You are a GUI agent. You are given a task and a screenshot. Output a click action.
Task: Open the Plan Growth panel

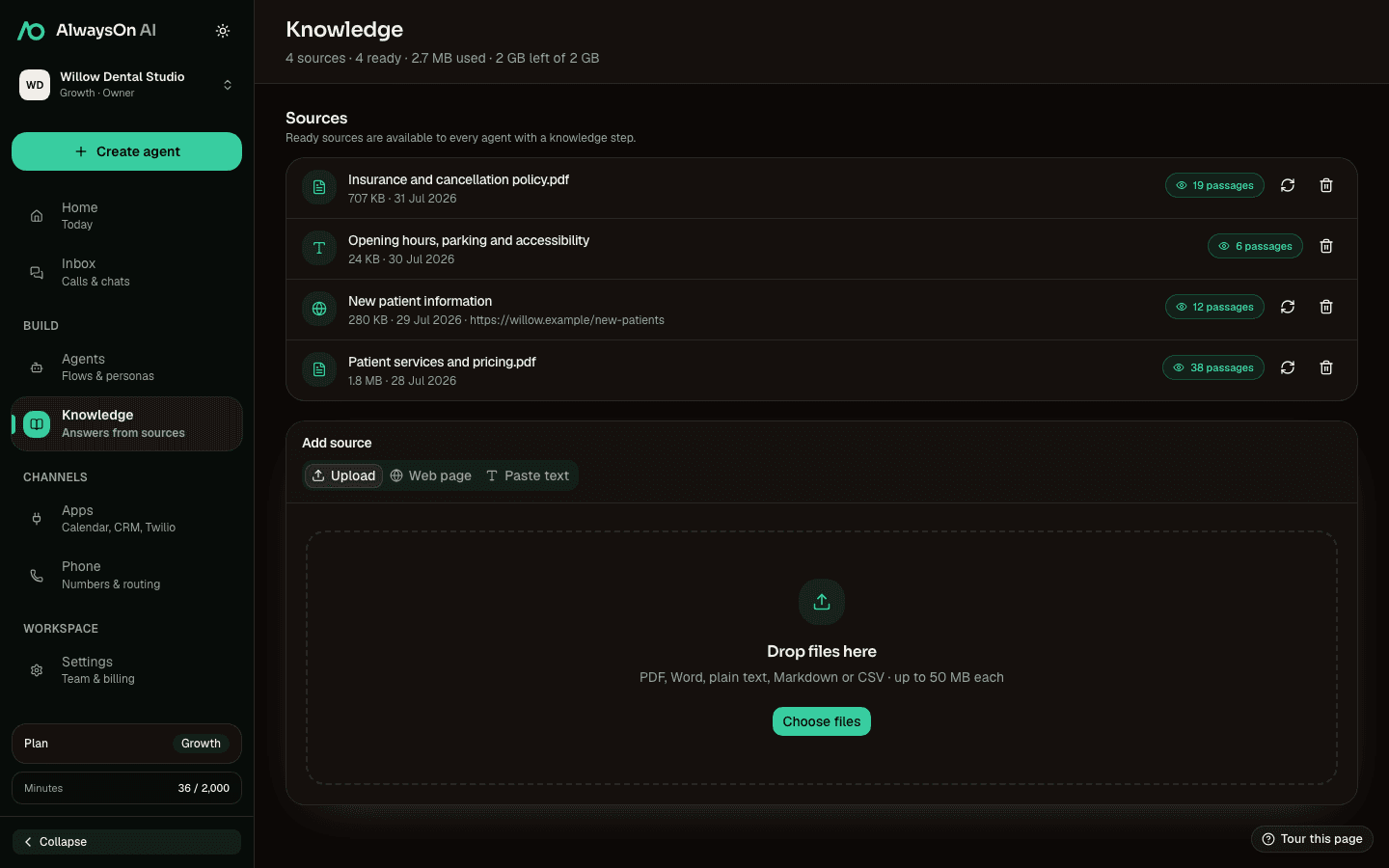[x=126, y=744]
